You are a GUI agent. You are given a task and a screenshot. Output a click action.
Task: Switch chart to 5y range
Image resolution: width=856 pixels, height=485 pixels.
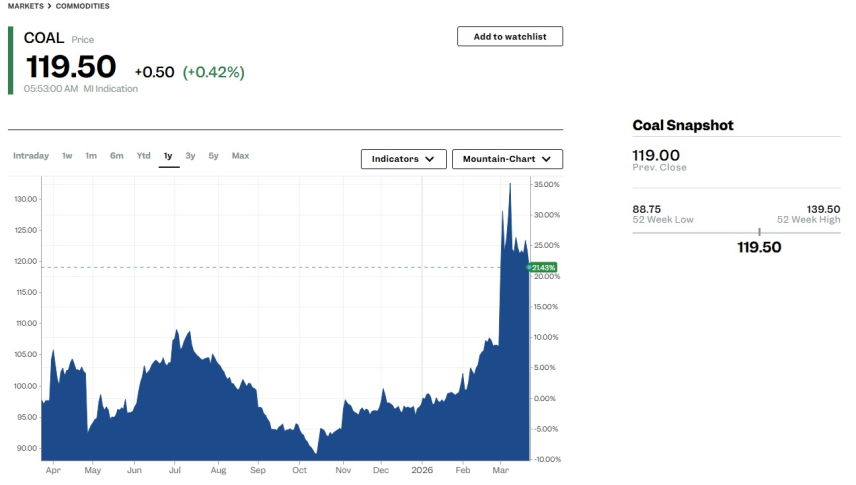(x=213, y=156)
